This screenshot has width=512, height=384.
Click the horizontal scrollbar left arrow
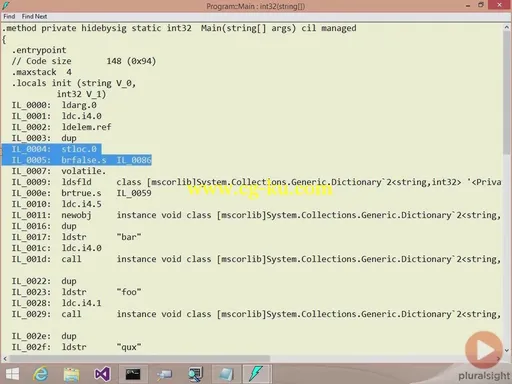point(5,359)
